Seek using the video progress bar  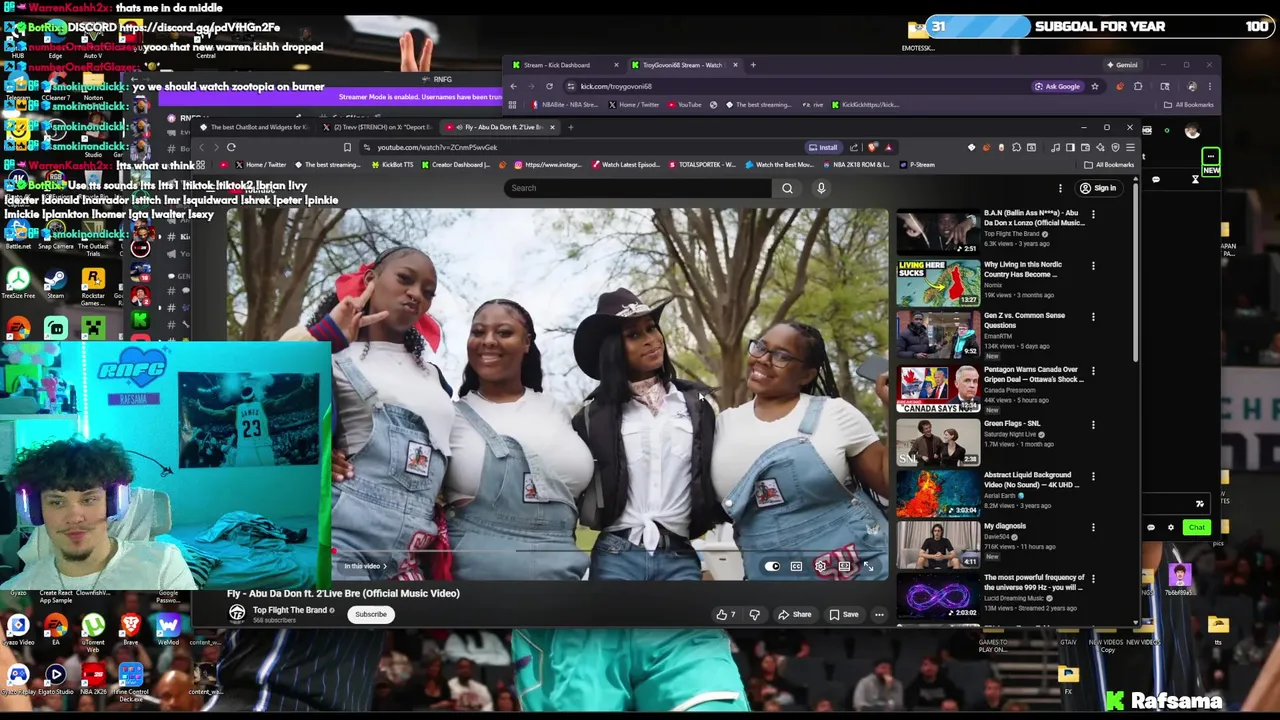coord(606,551)
